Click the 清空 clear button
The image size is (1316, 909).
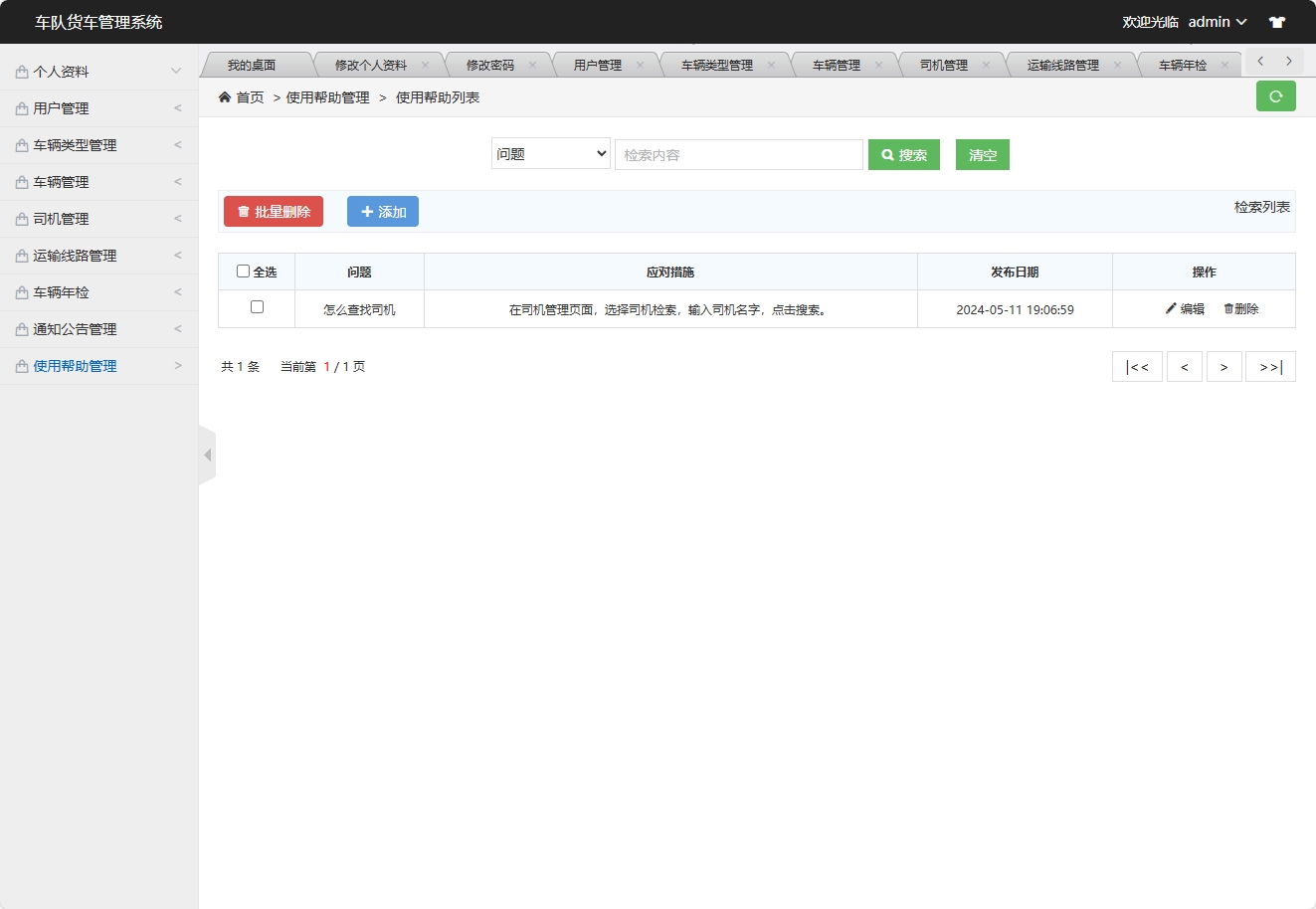982,154
